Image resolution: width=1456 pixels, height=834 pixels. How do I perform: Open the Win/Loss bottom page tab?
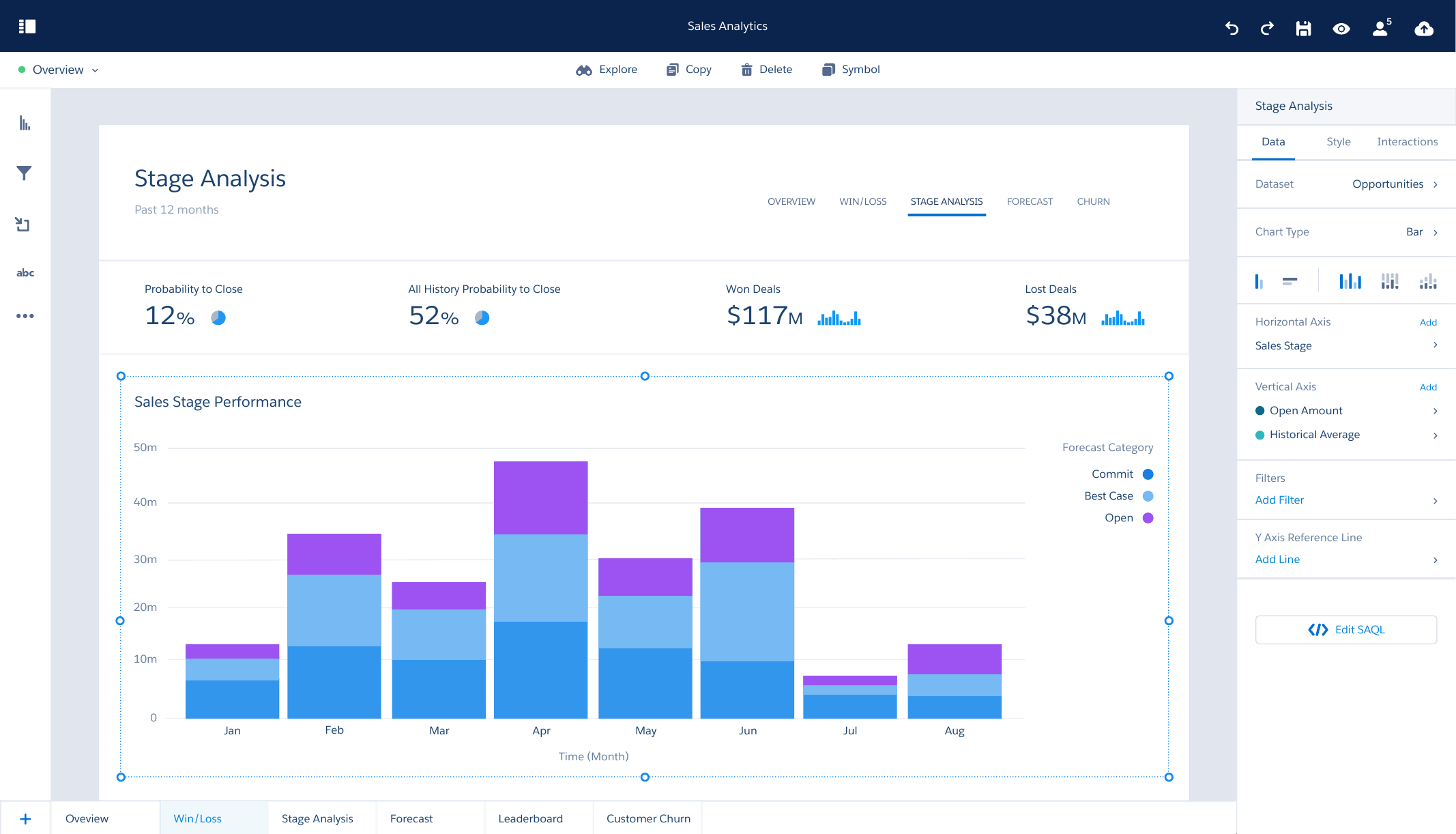(214, 818)
